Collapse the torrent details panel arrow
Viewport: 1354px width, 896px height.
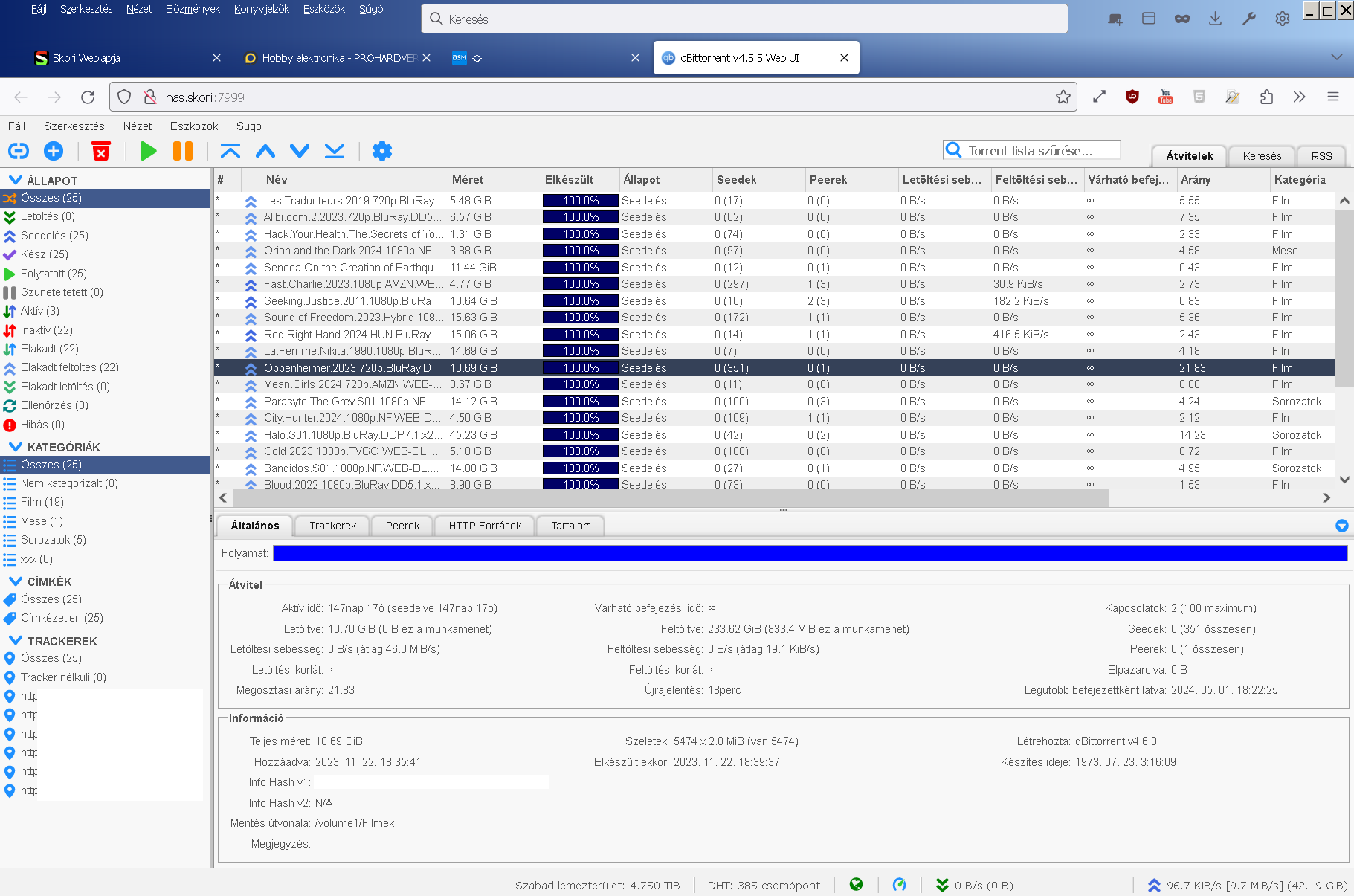[1341, 526]
